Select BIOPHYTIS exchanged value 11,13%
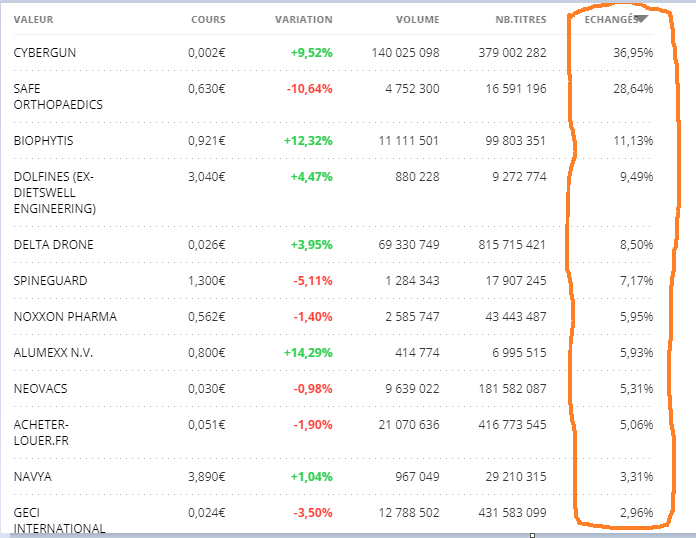 click(x=633, y=141)
